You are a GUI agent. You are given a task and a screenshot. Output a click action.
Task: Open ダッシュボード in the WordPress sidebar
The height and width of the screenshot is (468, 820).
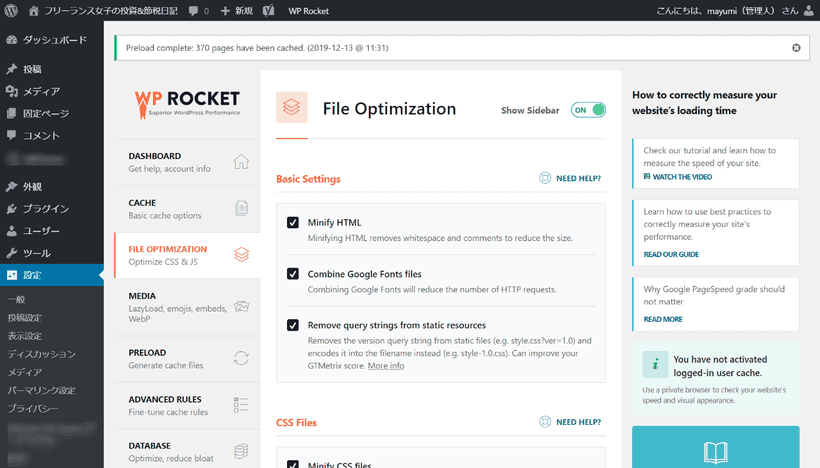pos(52,40)
